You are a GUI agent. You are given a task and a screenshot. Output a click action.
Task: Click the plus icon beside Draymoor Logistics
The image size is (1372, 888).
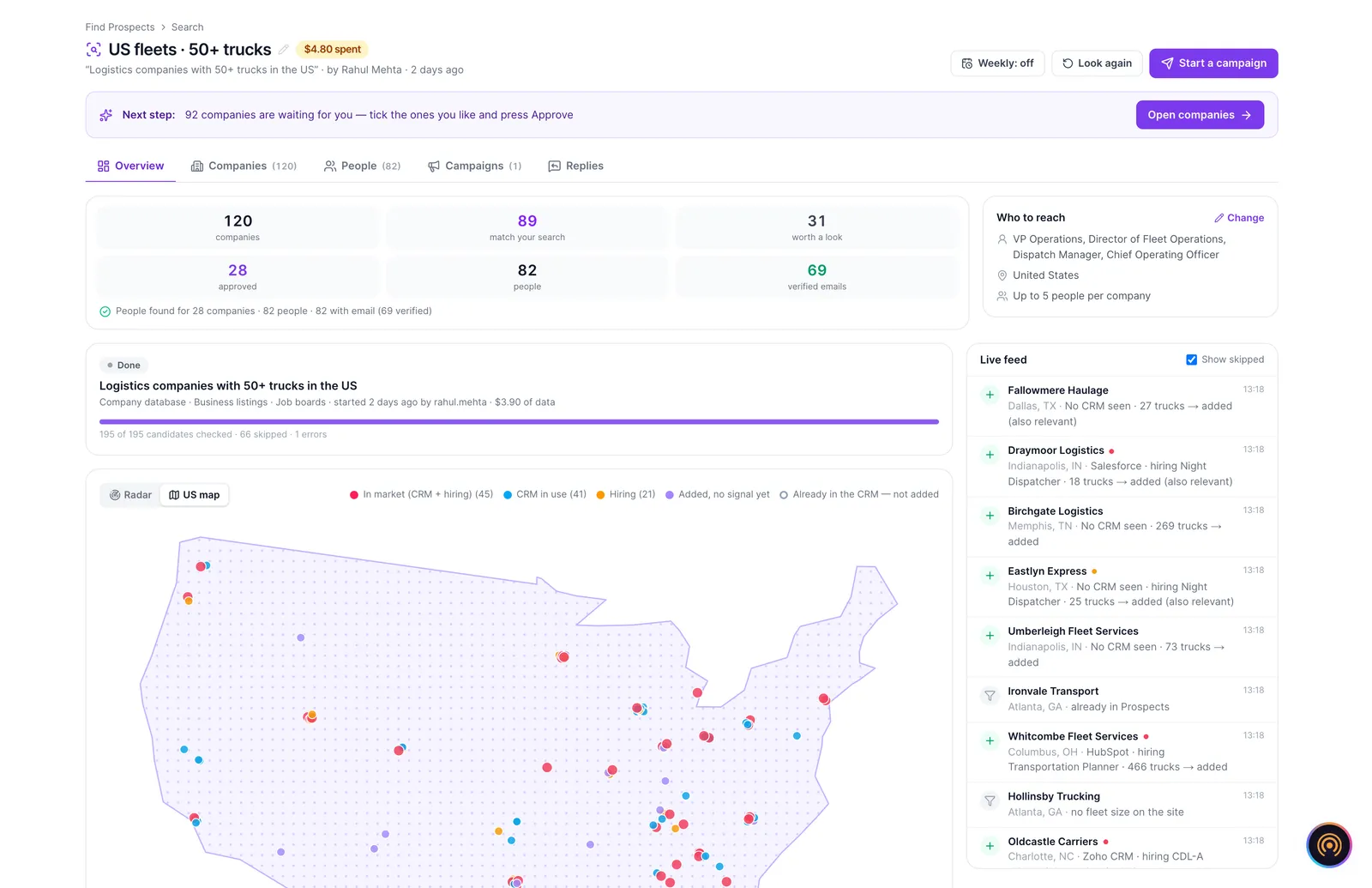pos(990,455)
